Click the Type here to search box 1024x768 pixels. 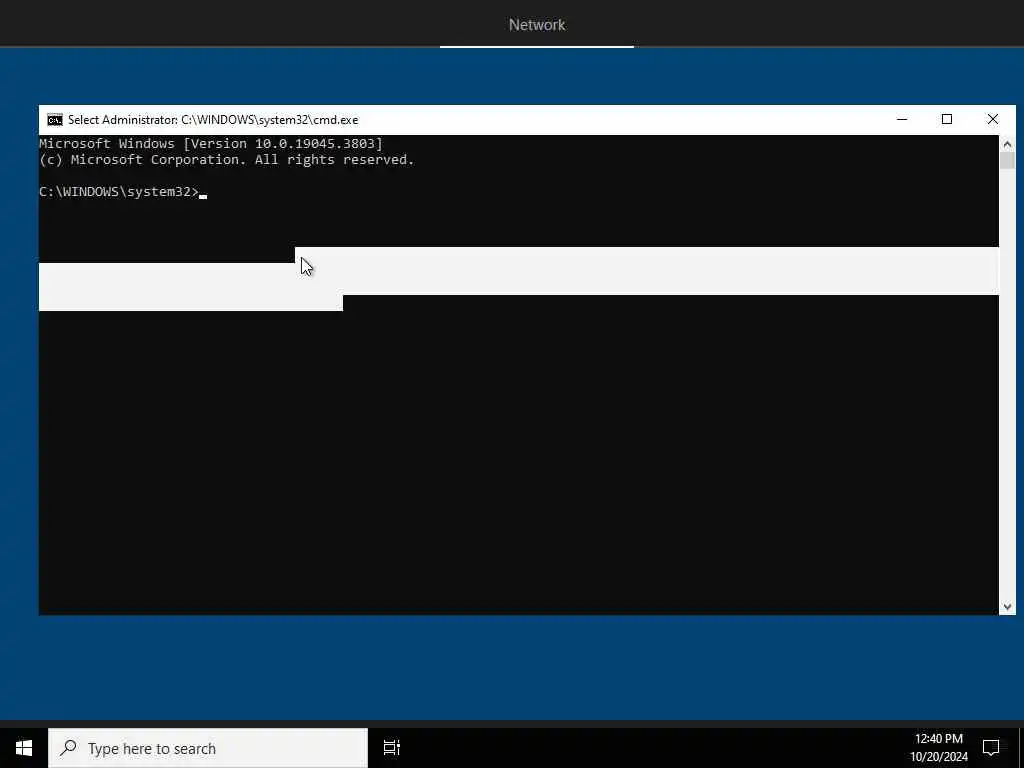click(208, 748)
